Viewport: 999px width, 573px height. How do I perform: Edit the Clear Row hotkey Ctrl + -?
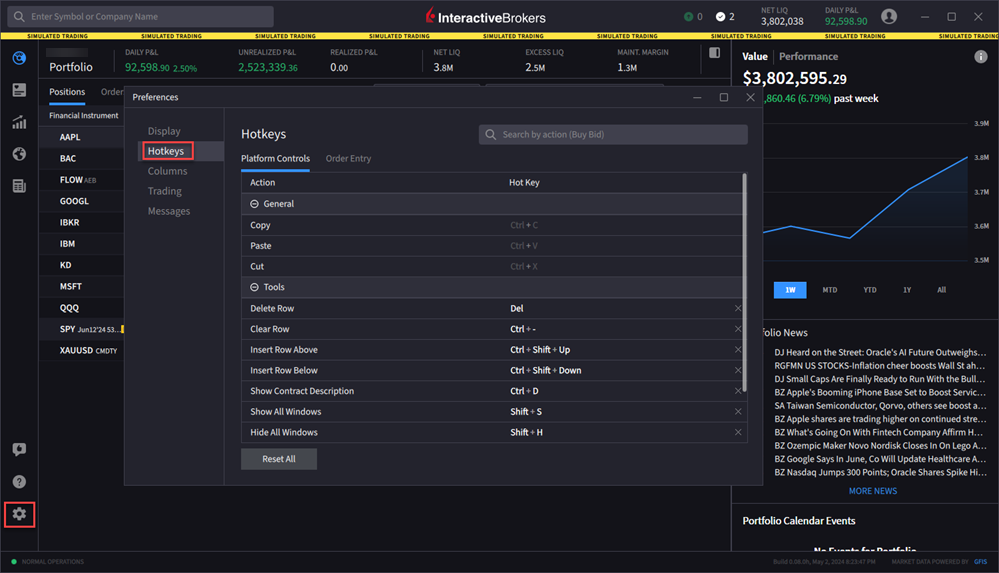click(x=523, y=329)
